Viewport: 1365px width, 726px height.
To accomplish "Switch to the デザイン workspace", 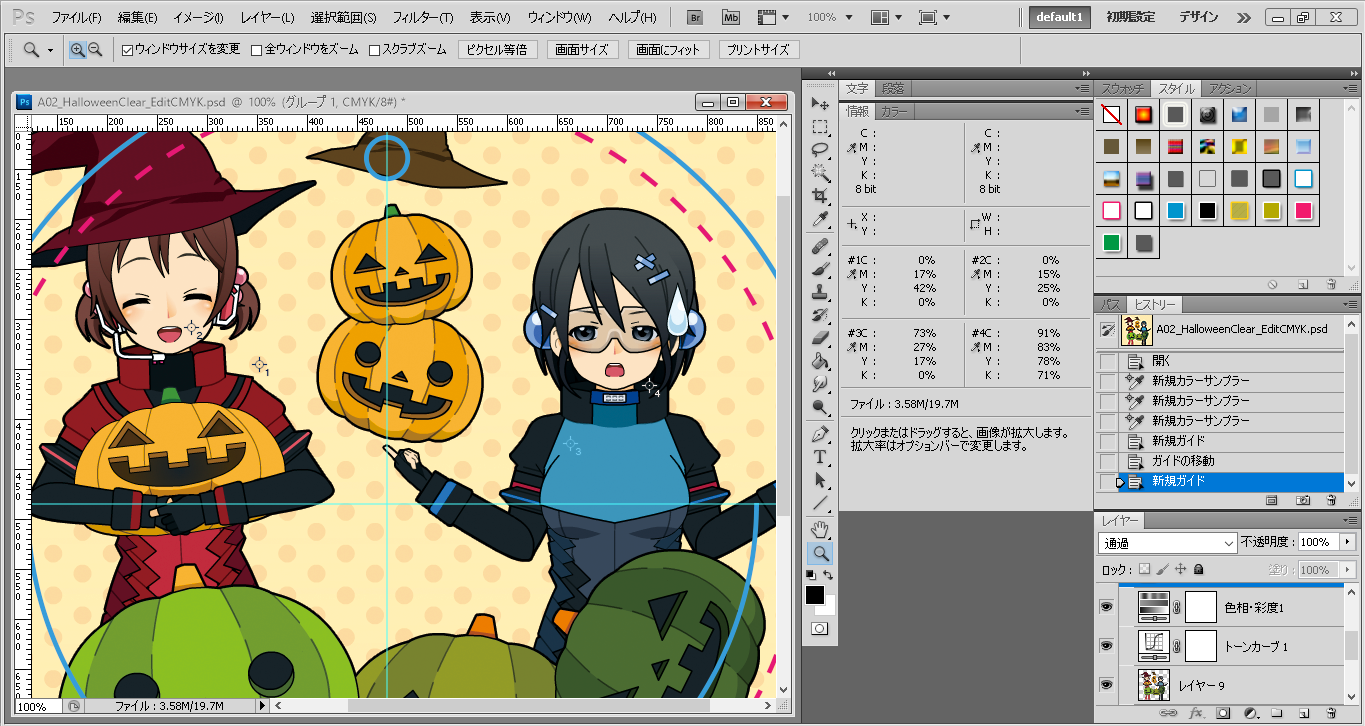I will coord(1198,18).
